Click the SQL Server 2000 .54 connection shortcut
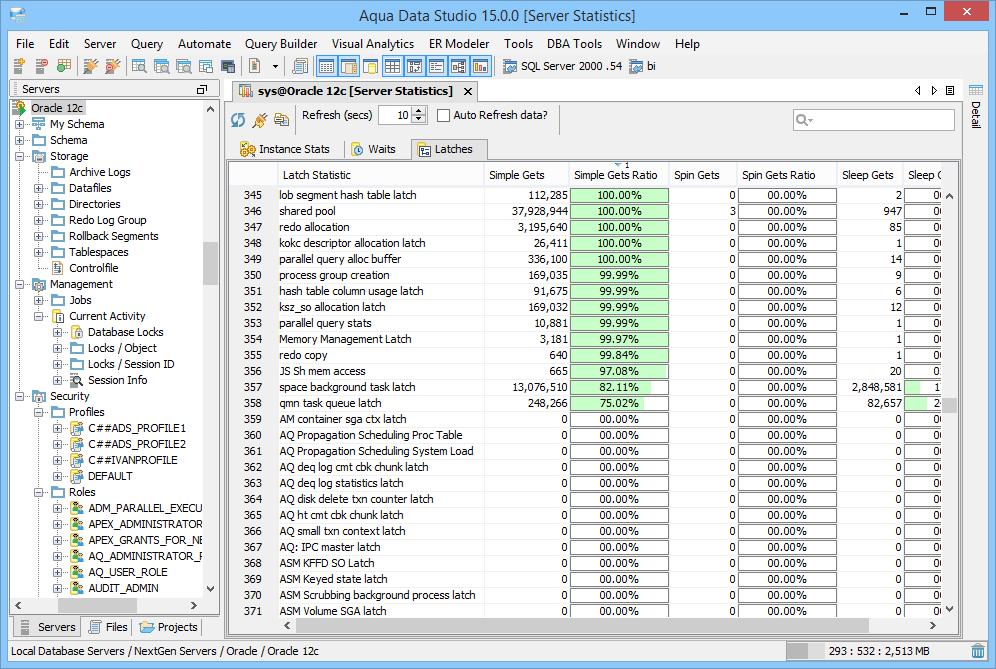Screen dimensions: 996x669 [563, 66]
